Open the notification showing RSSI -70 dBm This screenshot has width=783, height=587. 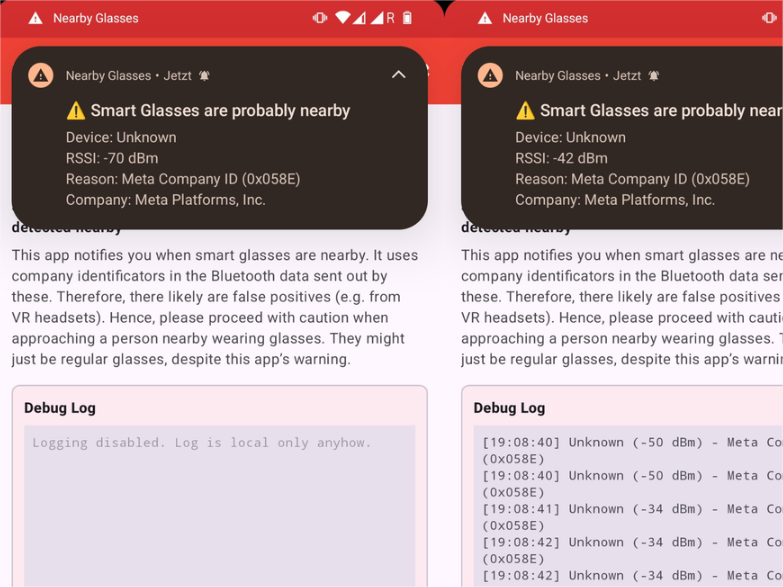(219, 158)
